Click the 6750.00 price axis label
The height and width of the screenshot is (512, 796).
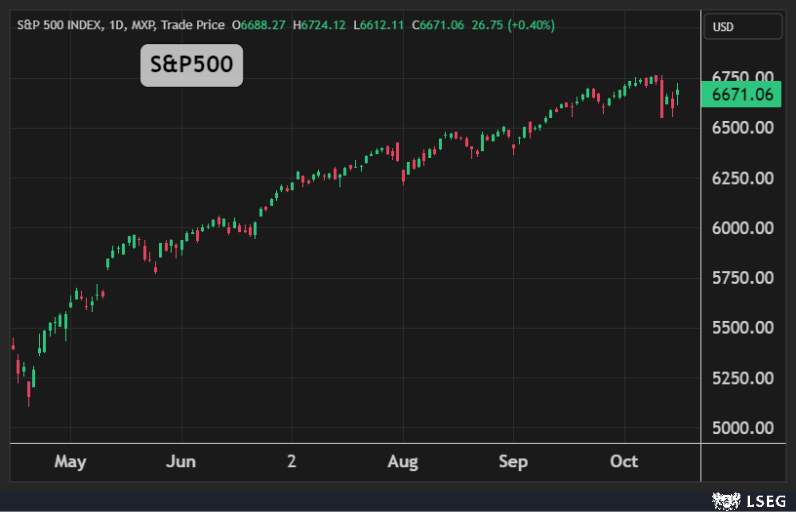click(x=741, y=78)
